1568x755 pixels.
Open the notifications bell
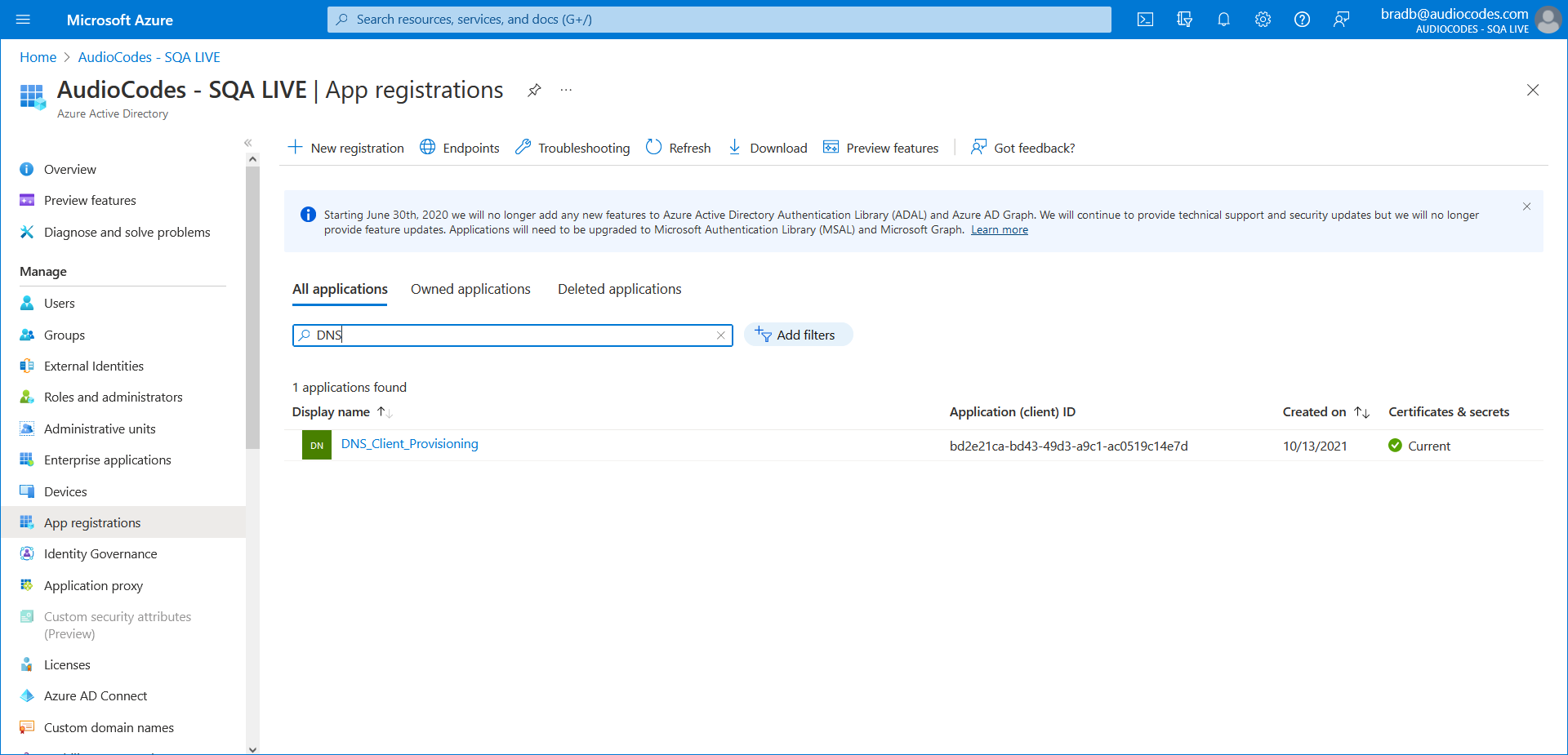(1223, 20)
